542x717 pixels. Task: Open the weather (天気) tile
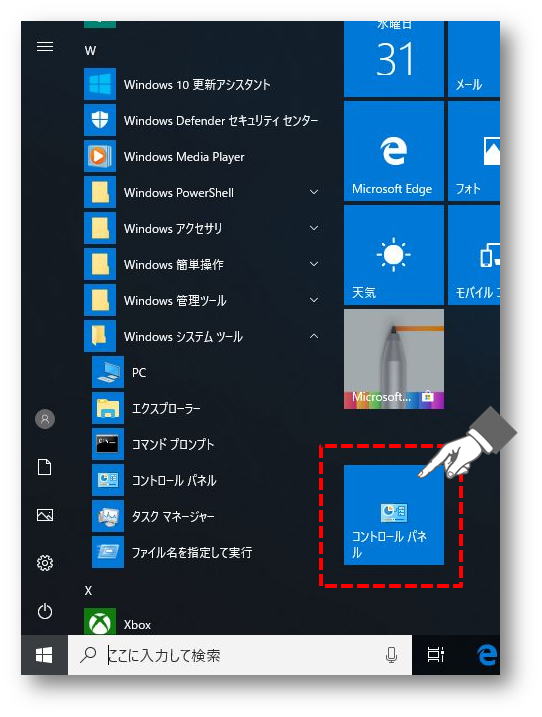[393, 255]
